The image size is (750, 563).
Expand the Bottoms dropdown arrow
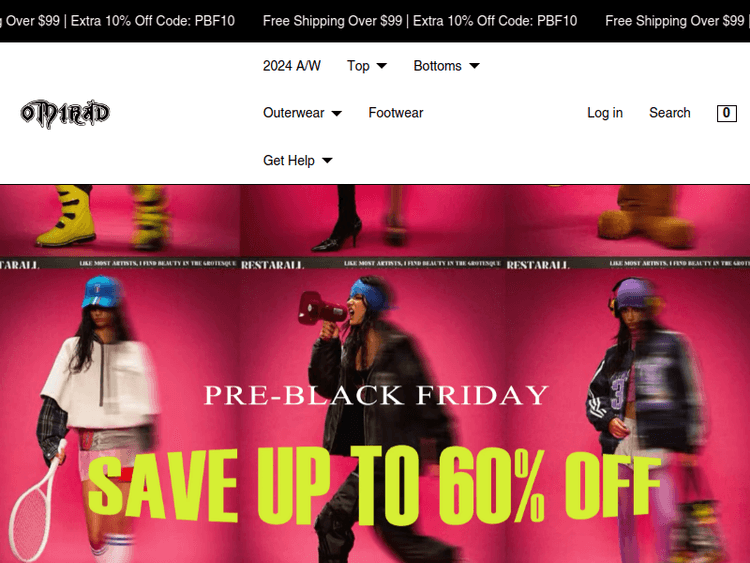[x=474, y=66]
